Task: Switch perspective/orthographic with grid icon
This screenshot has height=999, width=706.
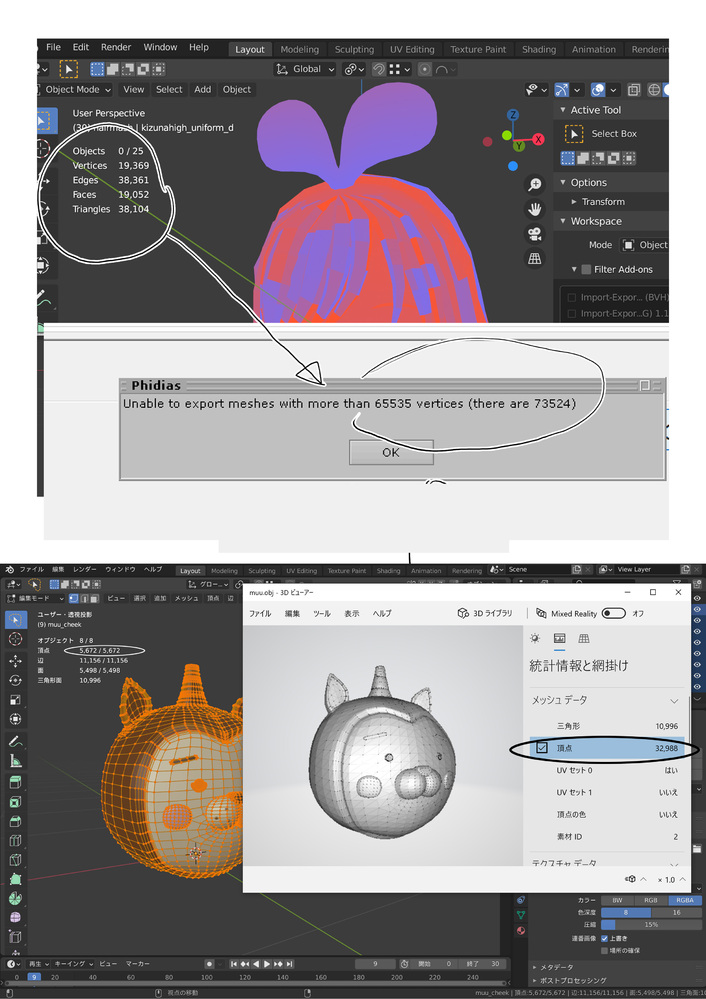Action: [x=535, y=259]
